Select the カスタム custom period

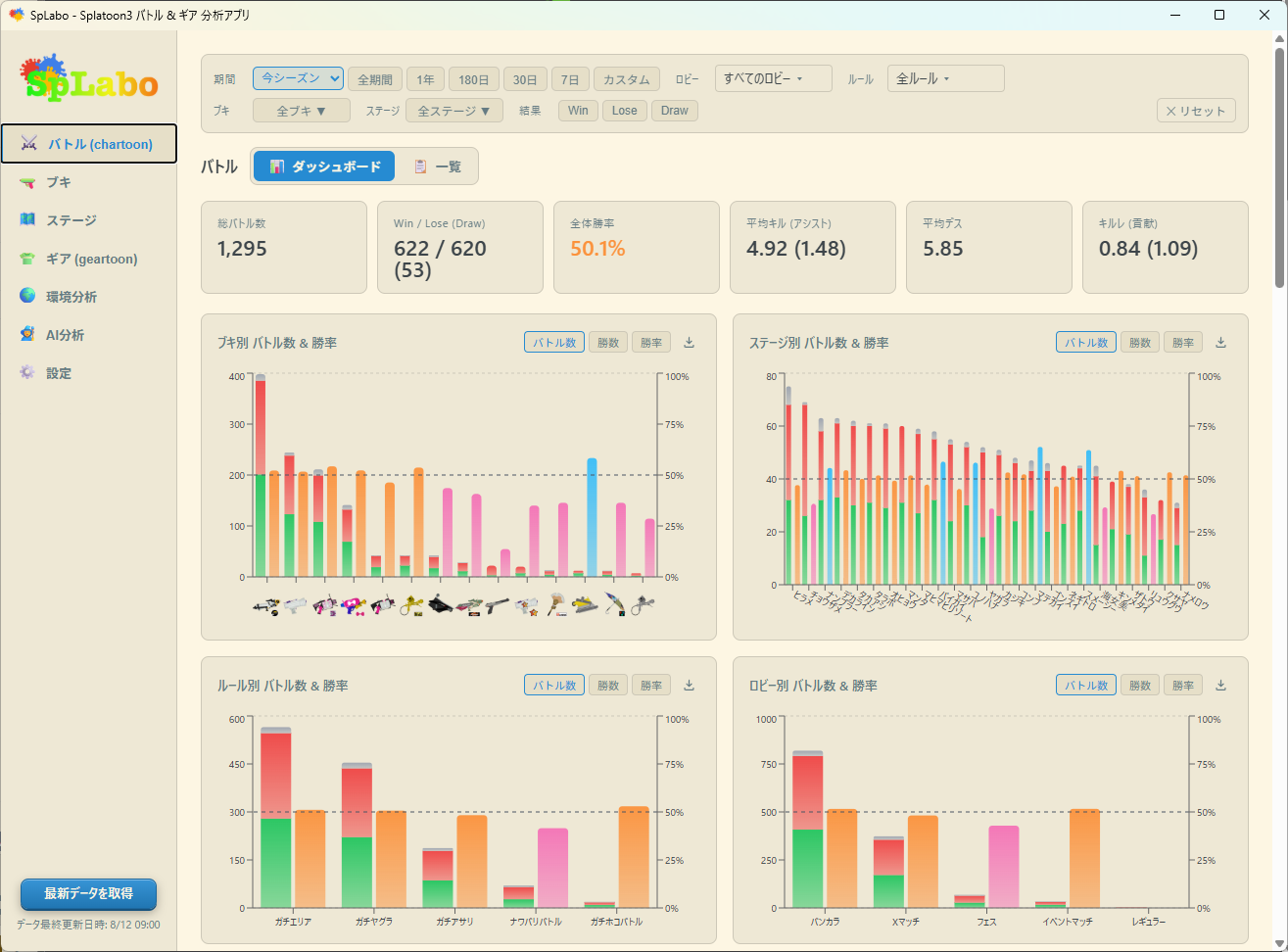(627, 79)
